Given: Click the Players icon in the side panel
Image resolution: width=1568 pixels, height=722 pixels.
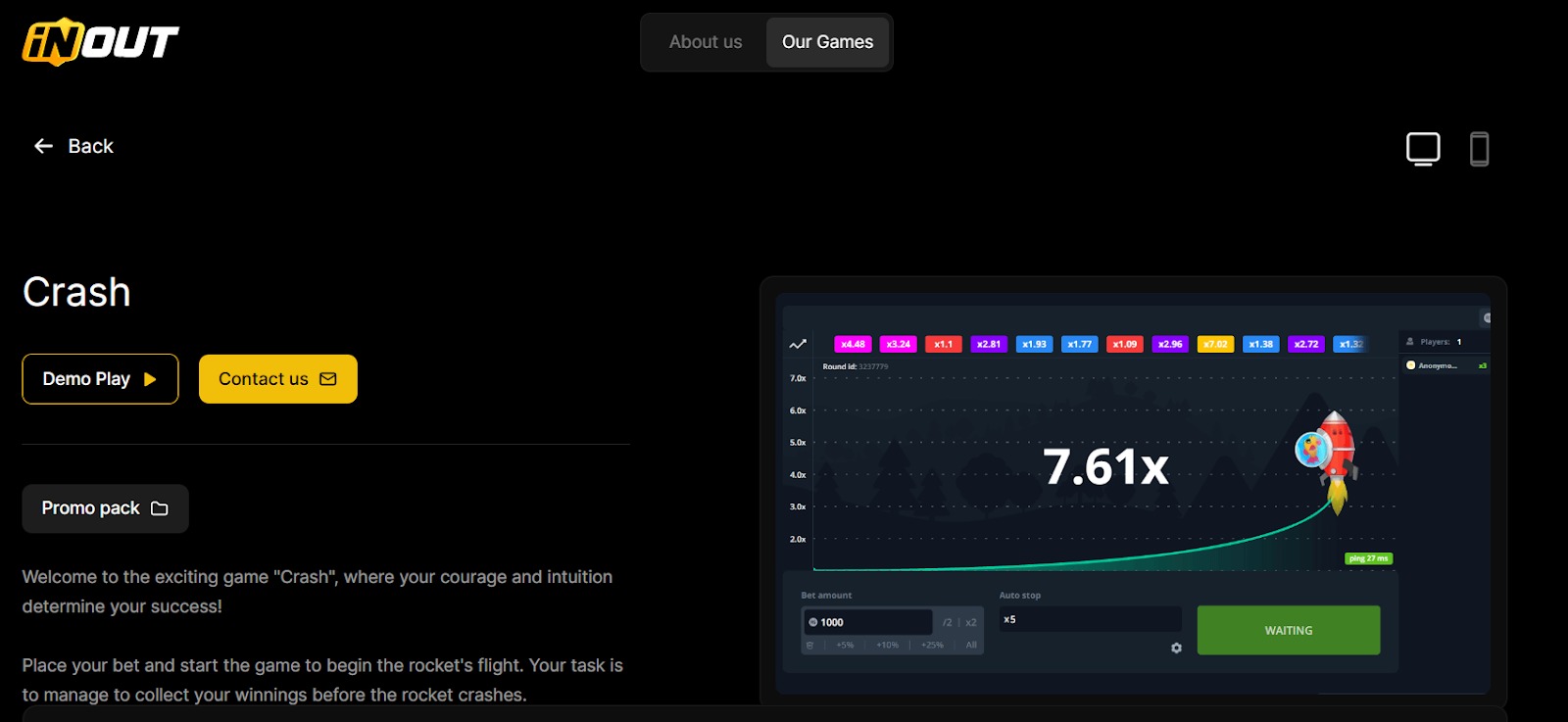Looking at the screenshot, I should point(1410,342).
